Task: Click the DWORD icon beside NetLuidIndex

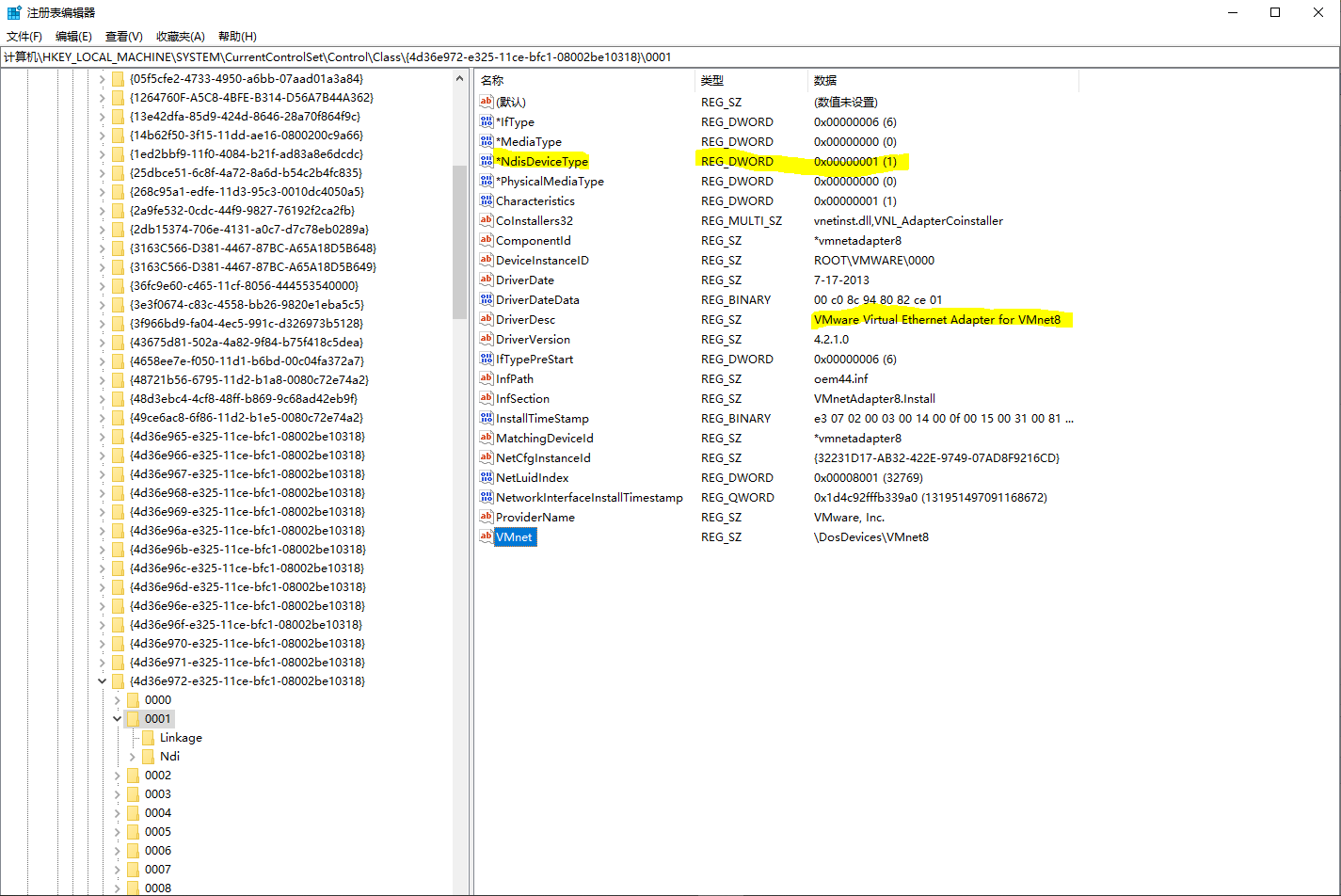Action: pos(485,477)
